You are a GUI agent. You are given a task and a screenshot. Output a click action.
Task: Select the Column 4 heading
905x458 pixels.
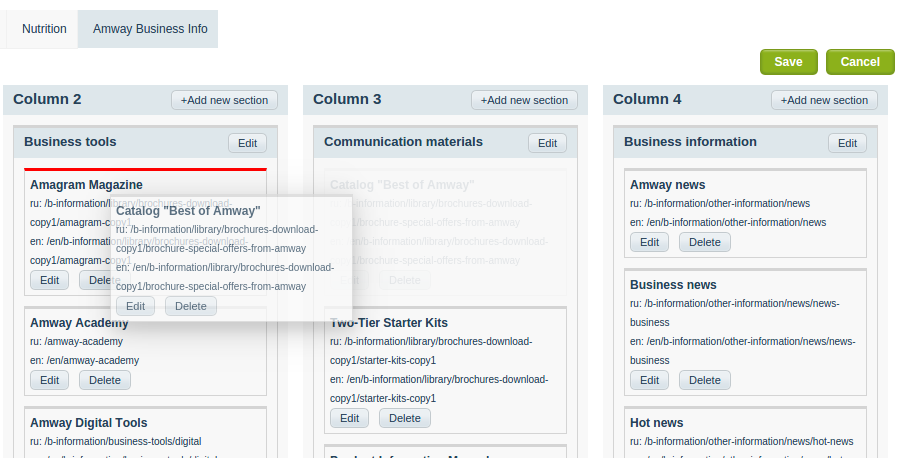coord(647,99)
